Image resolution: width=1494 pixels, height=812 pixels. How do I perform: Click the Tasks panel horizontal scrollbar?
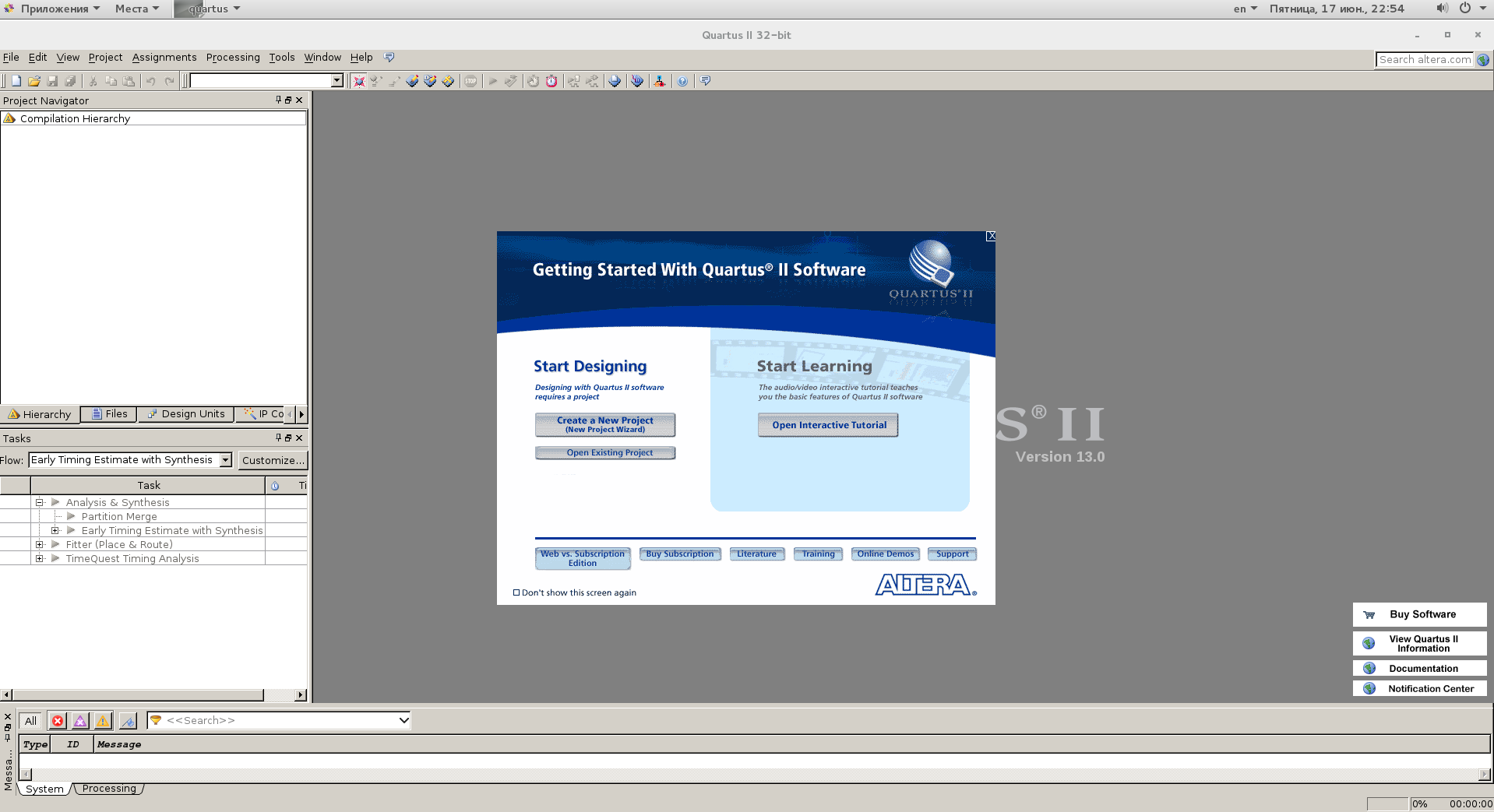coord(154,694)
